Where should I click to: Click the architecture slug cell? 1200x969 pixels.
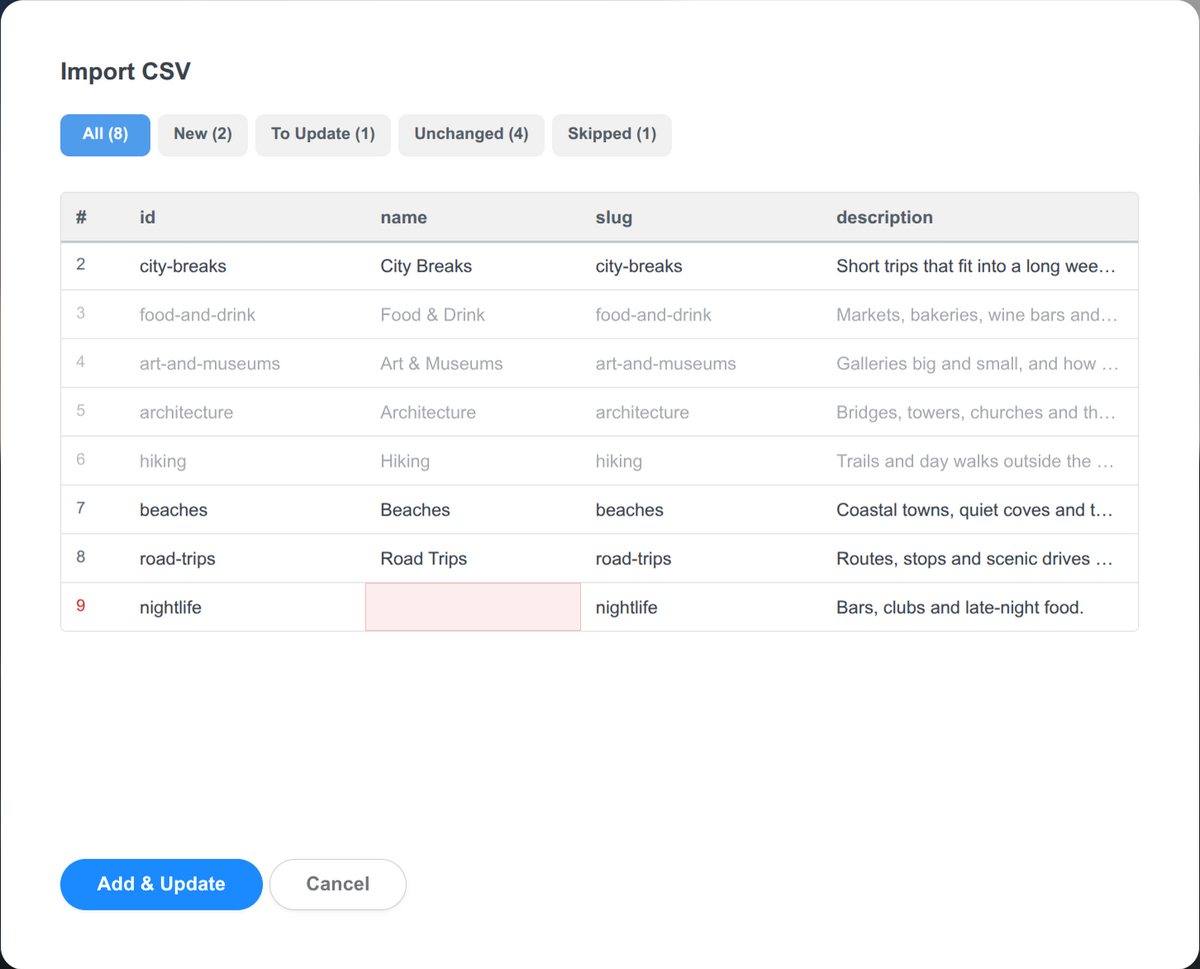(x=701, y=412)
